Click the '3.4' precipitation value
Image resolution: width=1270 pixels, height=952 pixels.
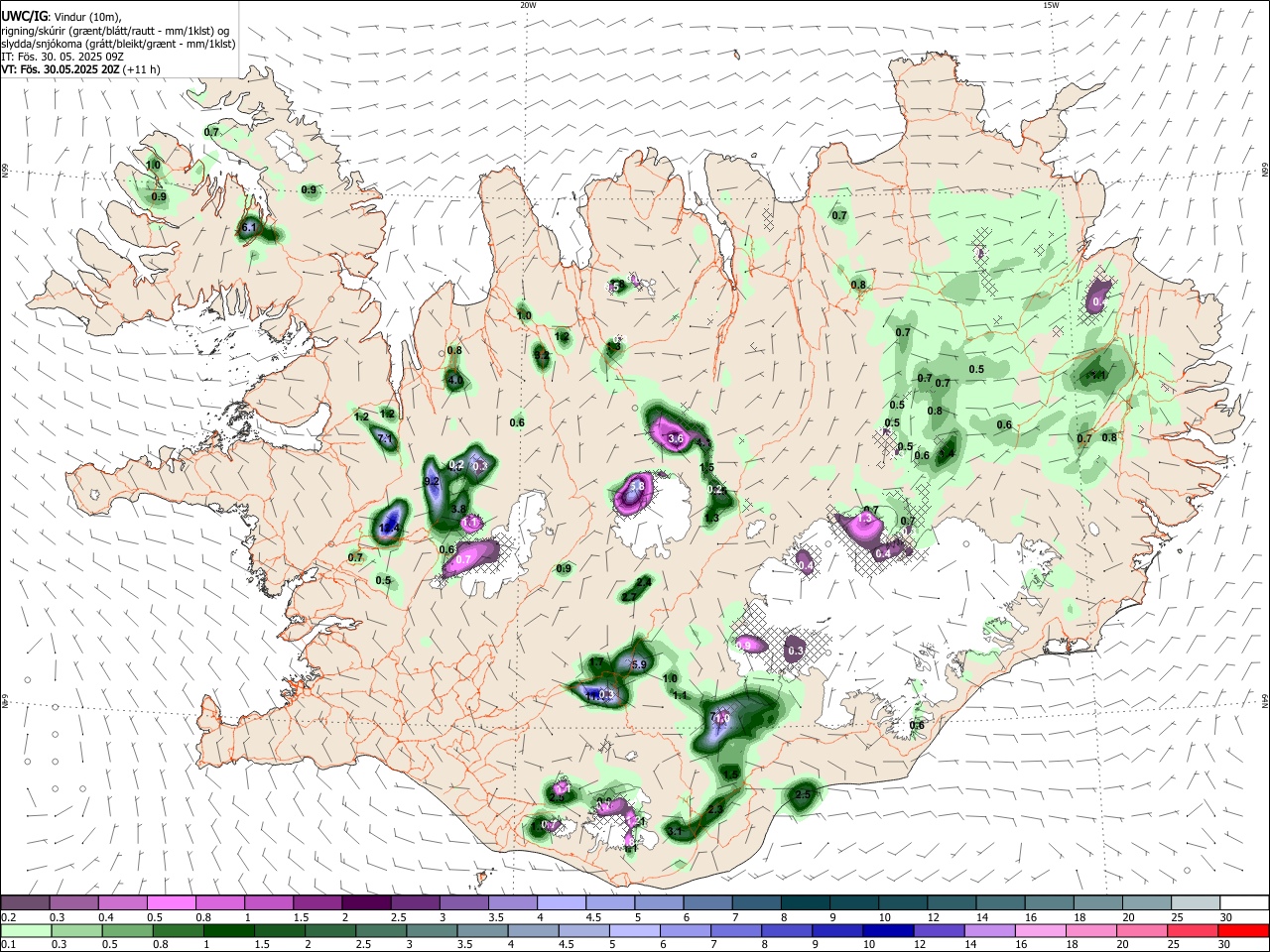(x=947, y=454)
